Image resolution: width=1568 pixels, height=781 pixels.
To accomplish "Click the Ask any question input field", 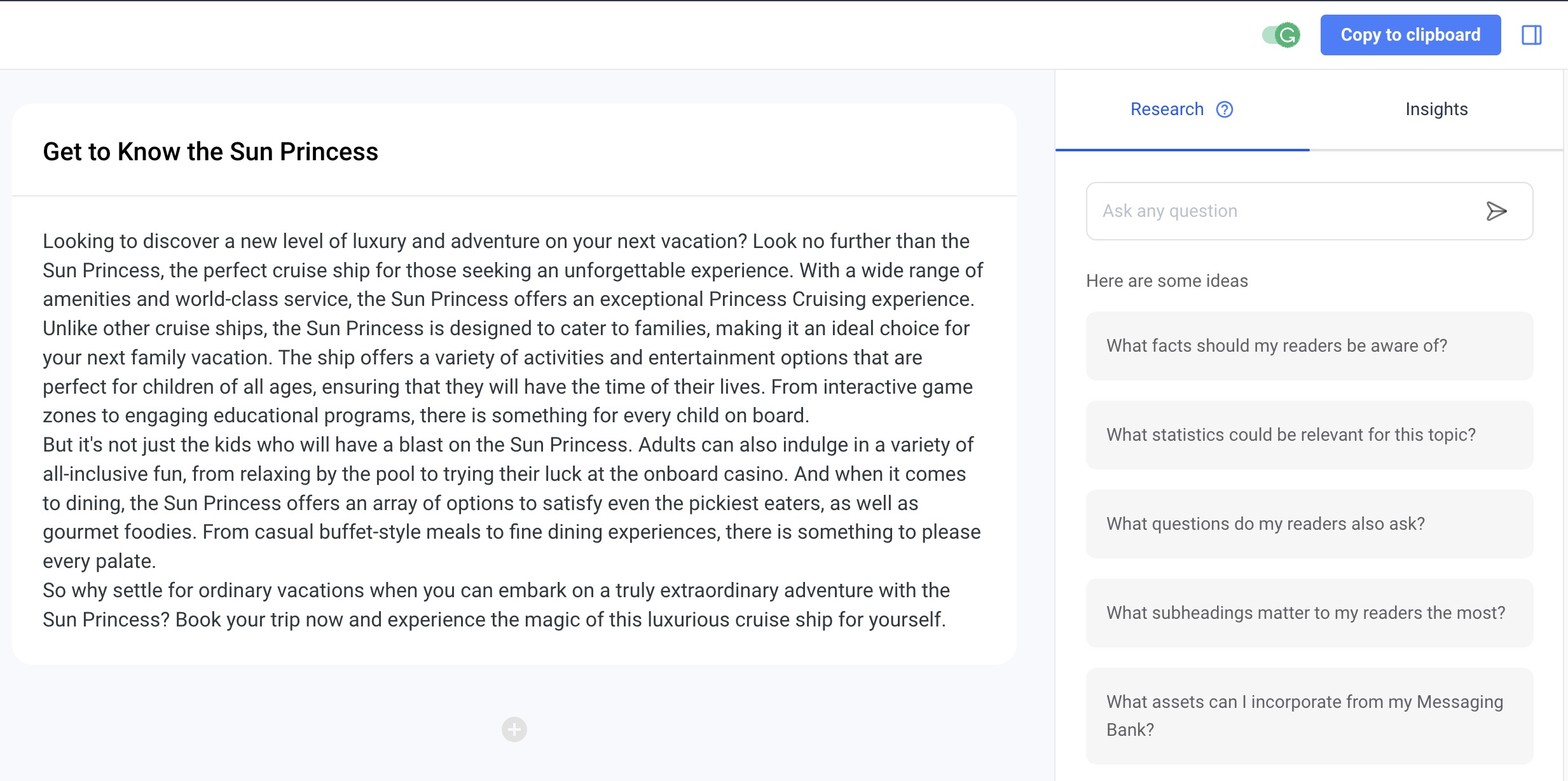I will tap(1291, 211).
